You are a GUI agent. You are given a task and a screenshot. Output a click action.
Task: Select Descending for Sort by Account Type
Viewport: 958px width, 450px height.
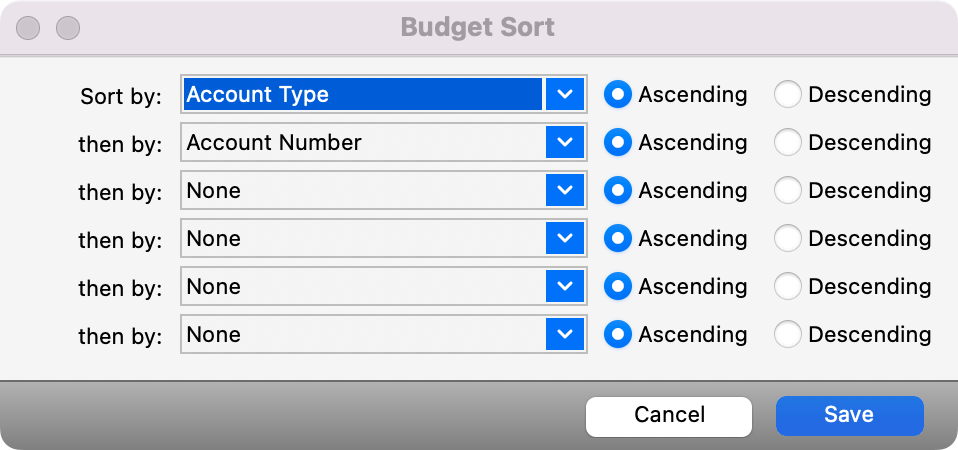click(788, 94)
